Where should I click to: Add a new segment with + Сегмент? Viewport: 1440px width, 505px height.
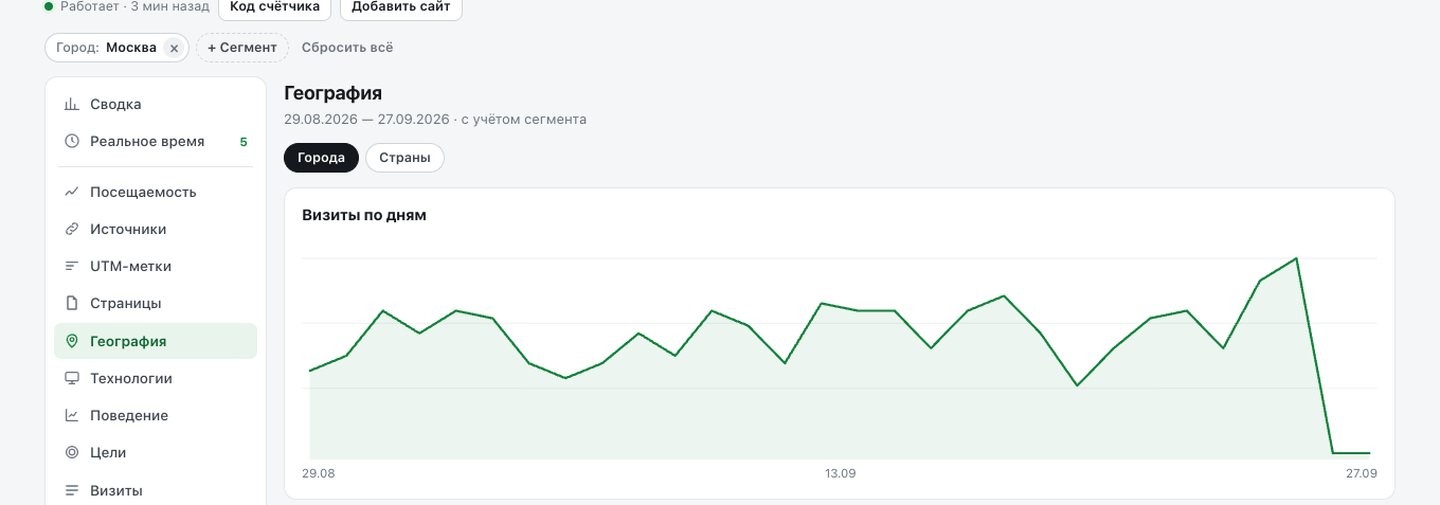242,47
